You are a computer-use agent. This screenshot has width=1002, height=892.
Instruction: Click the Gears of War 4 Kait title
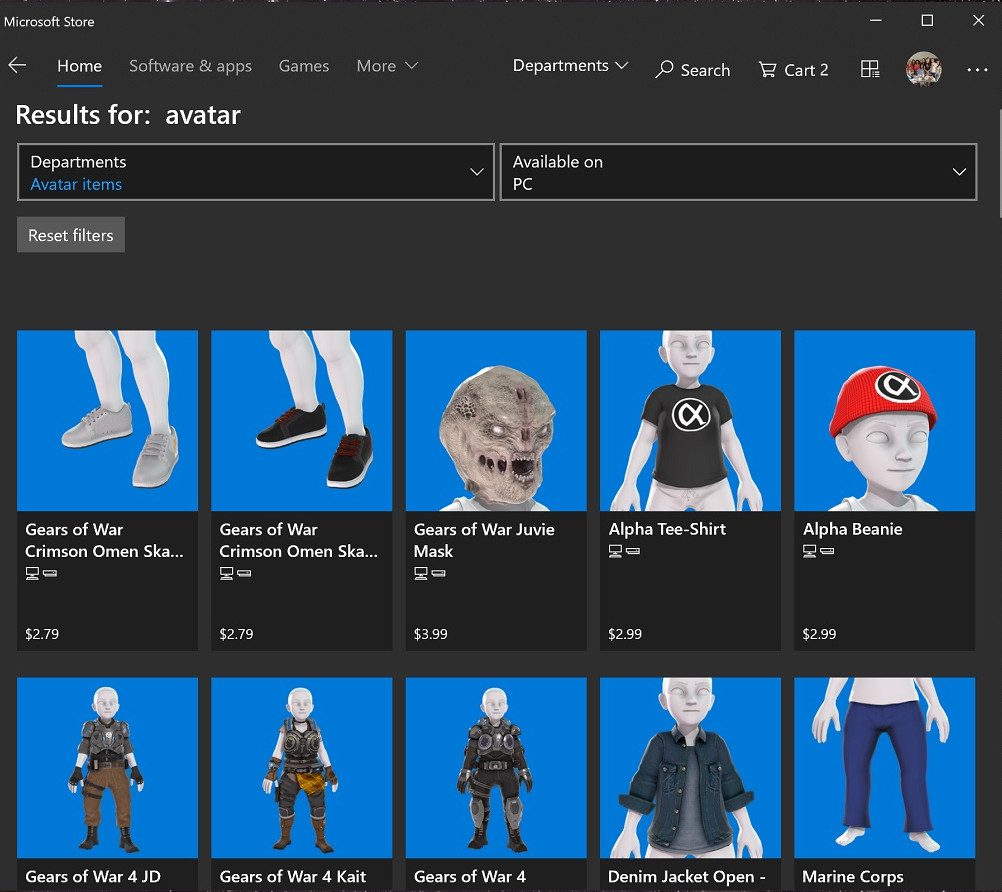coord(293,876)
